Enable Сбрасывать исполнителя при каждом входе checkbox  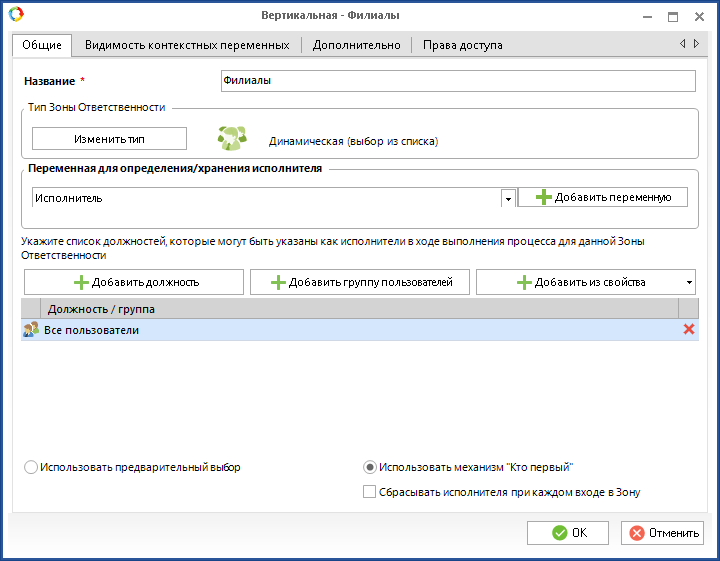pyautogui.click(x=370, y=492)
